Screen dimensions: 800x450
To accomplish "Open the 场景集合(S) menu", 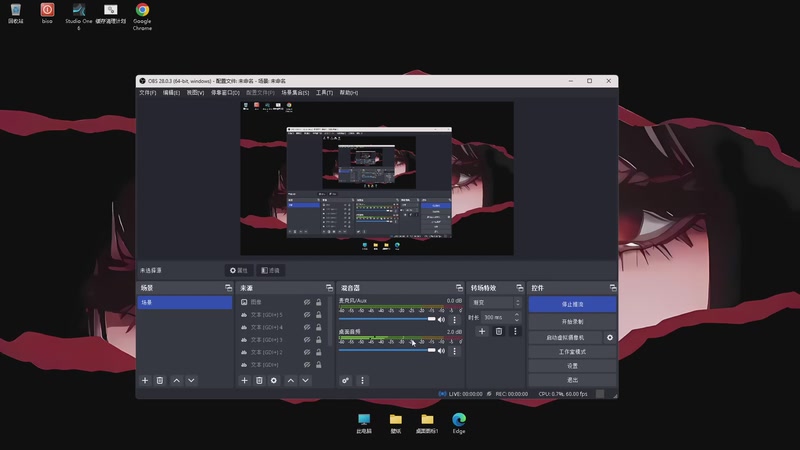I will 295,93.
